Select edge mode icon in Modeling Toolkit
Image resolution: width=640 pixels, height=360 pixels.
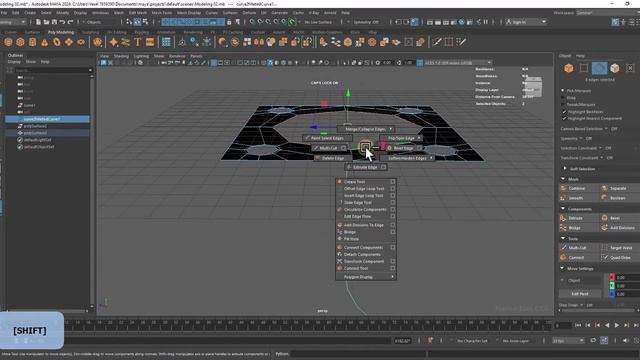click(x=600, y=68)
